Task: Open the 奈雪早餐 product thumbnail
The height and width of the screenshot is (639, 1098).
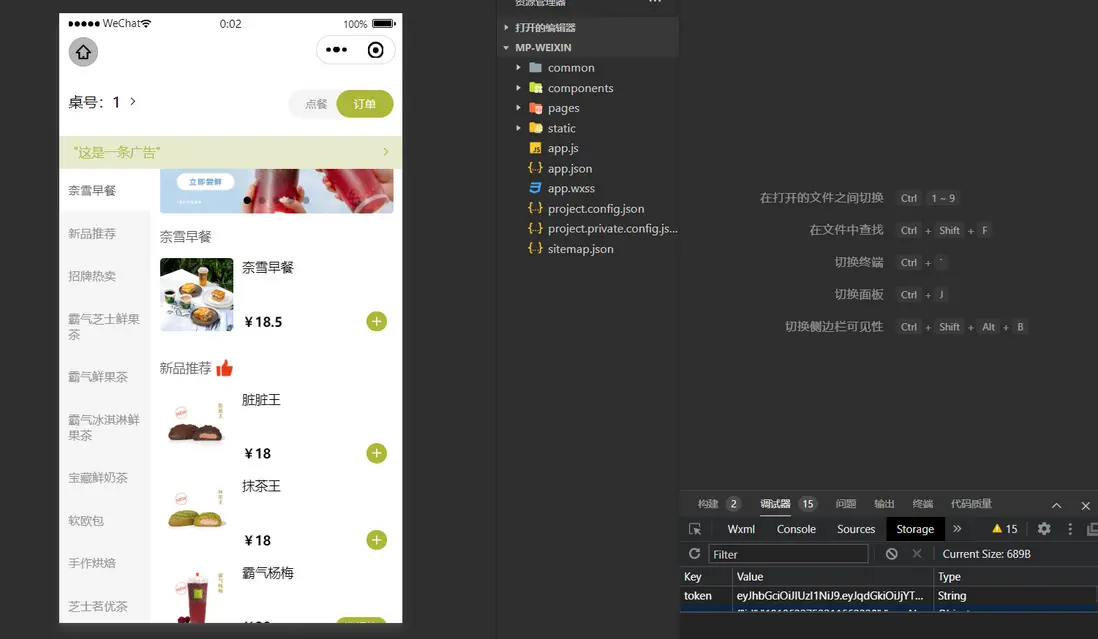Action: [x=197, y=295]
